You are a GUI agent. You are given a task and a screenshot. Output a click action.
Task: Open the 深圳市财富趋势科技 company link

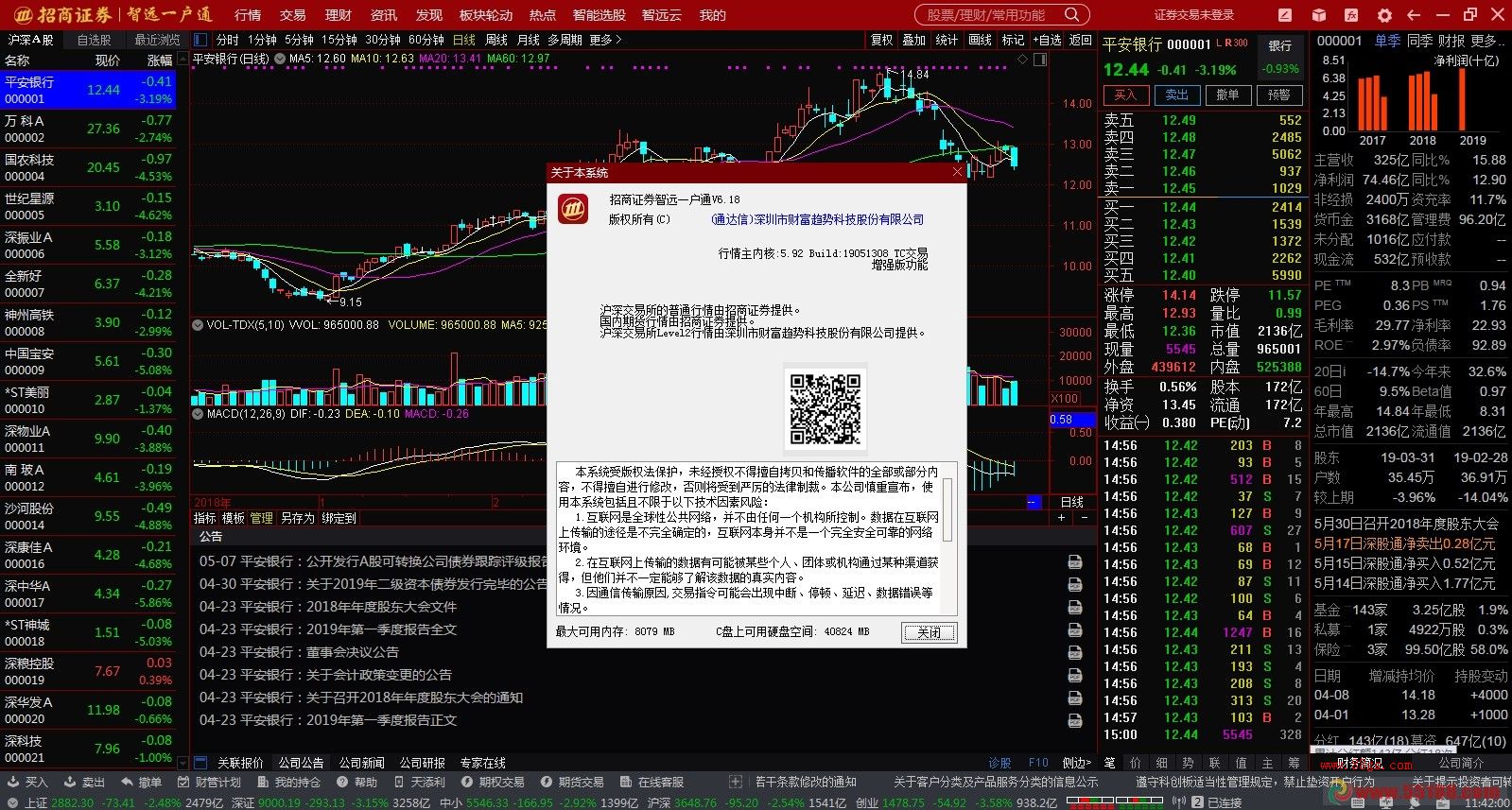tap(817, 219)
